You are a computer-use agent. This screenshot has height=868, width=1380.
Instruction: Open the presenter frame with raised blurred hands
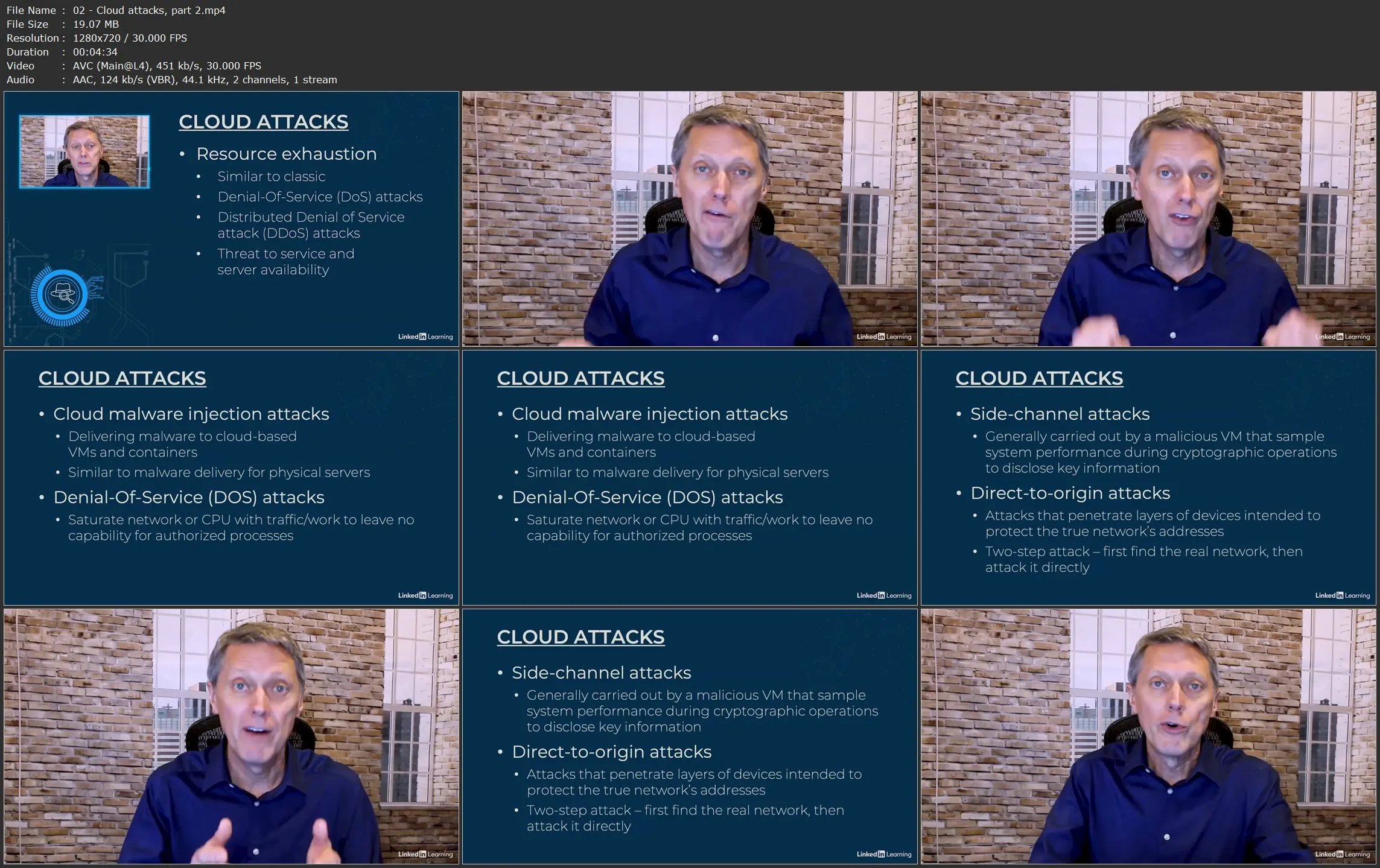tap(1148, 219)
